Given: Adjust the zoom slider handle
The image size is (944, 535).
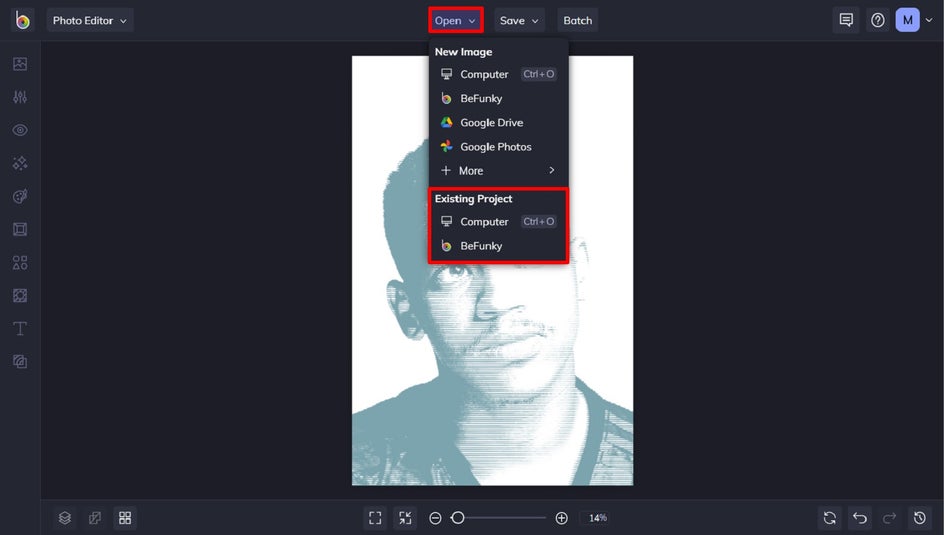Looking at the screenshot, I should tap(458, 518).
